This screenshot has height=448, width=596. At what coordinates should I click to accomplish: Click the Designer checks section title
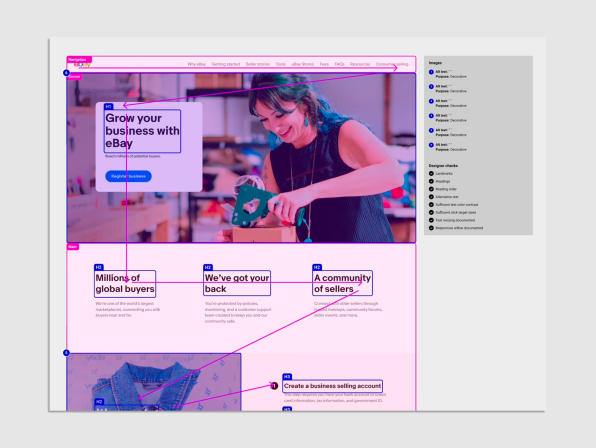click(443, 166)
